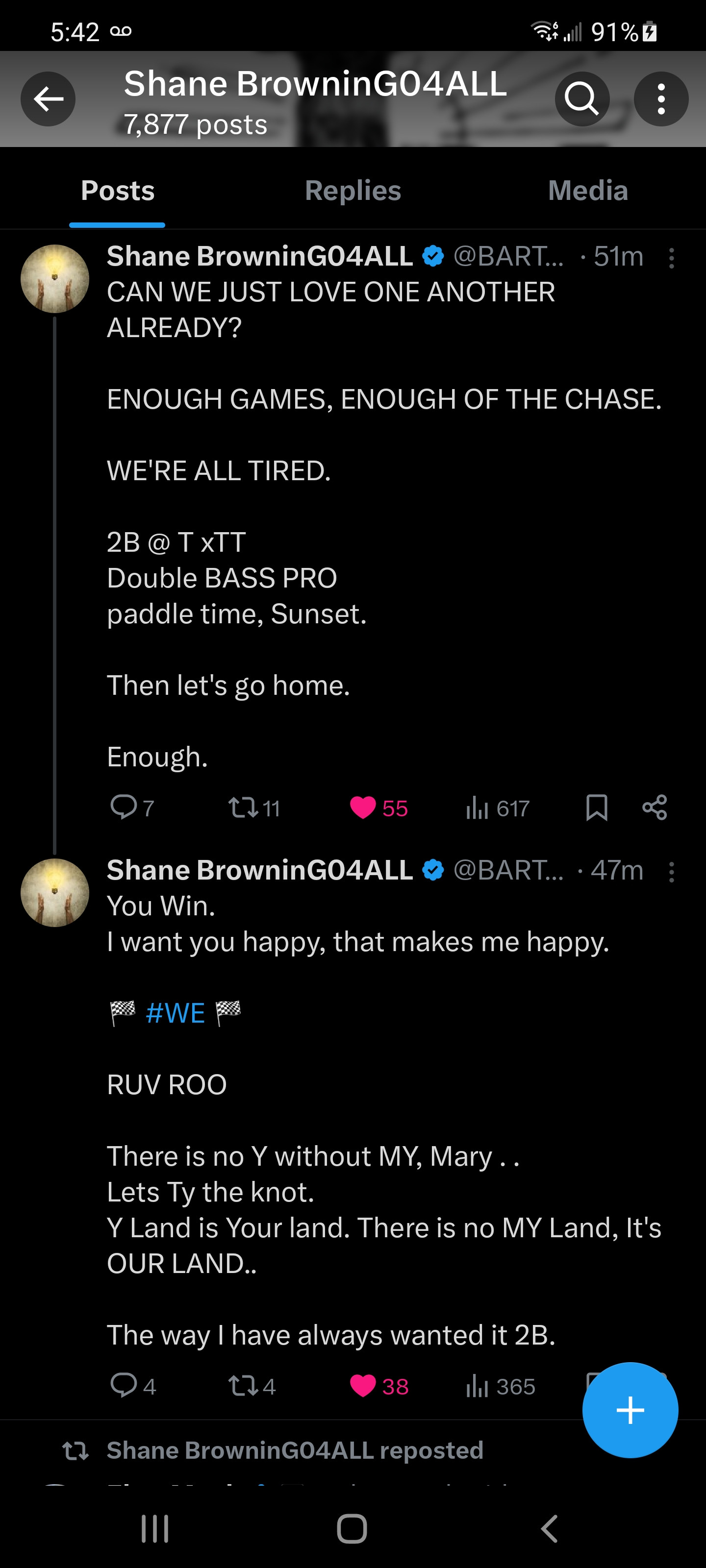Screen dimensions: 706x1568
Task: Share the 51m post
Action: click(655, 808)
